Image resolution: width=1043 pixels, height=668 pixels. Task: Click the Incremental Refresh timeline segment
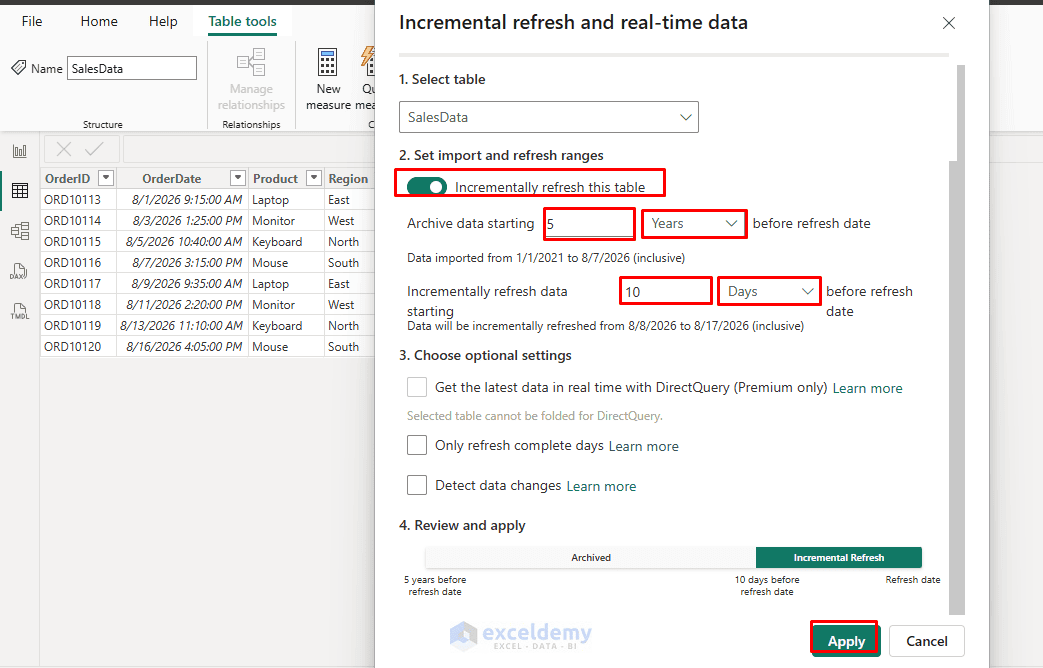839,558
